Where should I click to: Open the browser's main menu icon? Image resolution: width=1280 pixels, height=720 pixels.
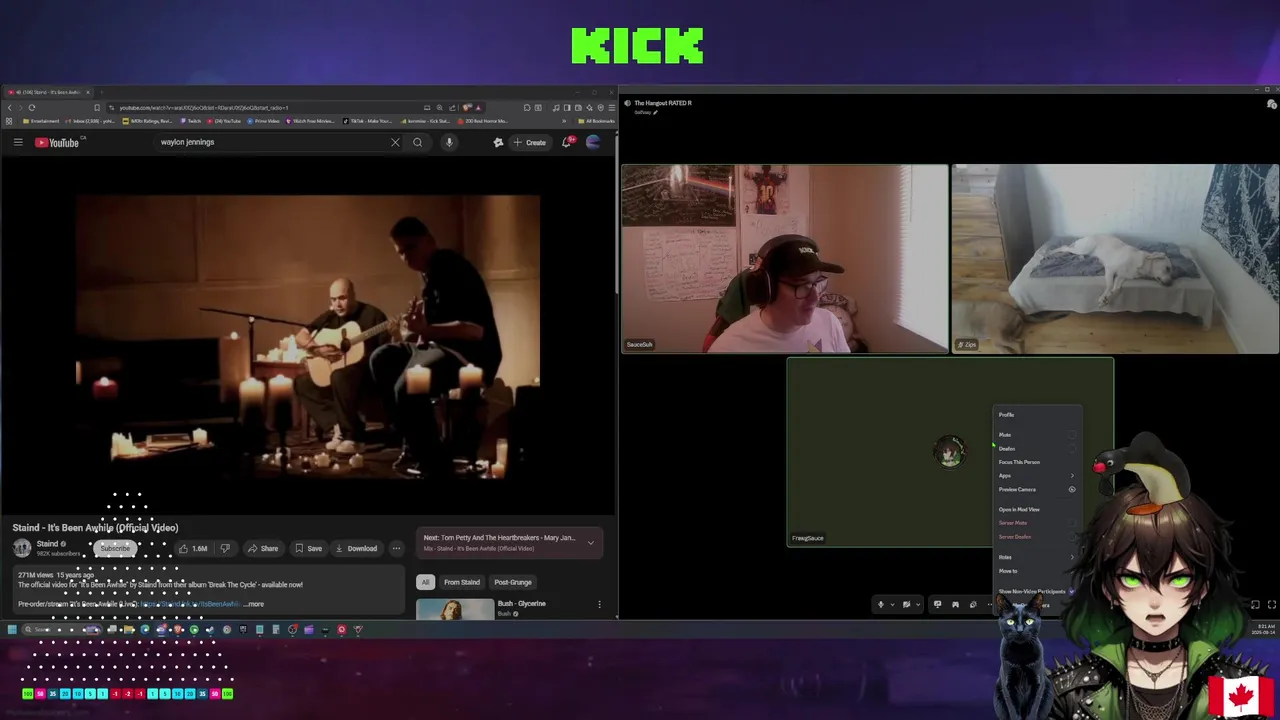coord(612,108)
